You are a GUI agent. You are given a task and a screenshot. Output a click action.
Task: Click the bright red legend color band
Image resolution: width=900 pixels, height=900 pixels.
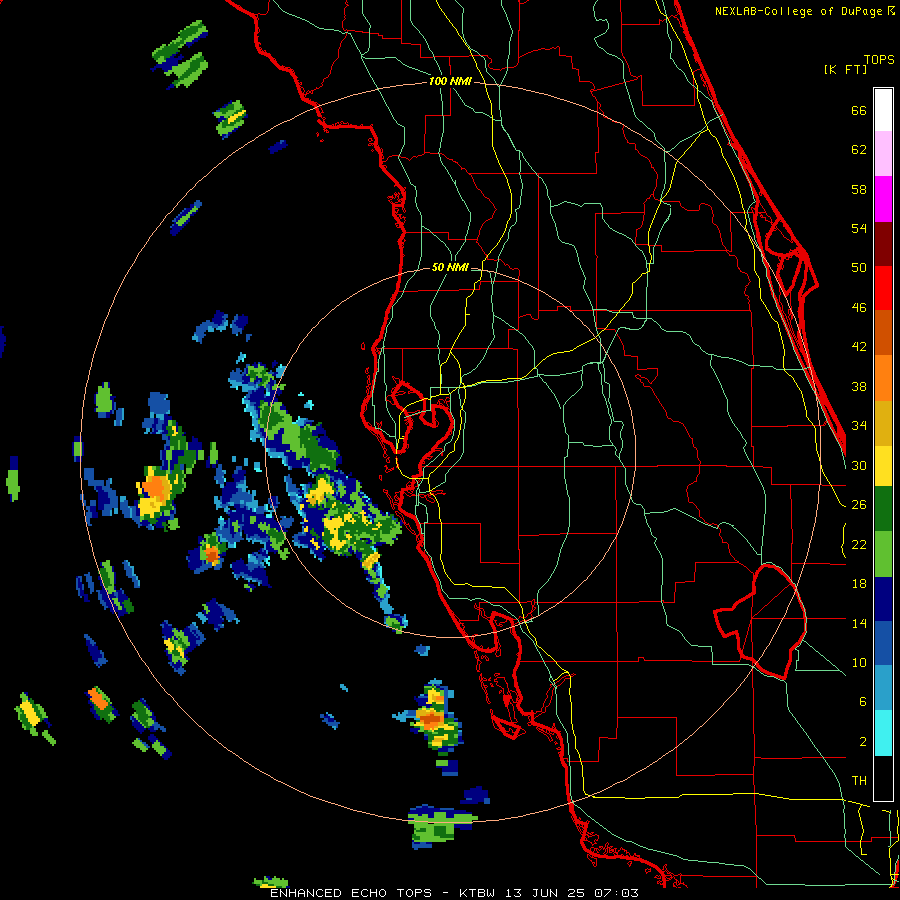tap(883, 288)
